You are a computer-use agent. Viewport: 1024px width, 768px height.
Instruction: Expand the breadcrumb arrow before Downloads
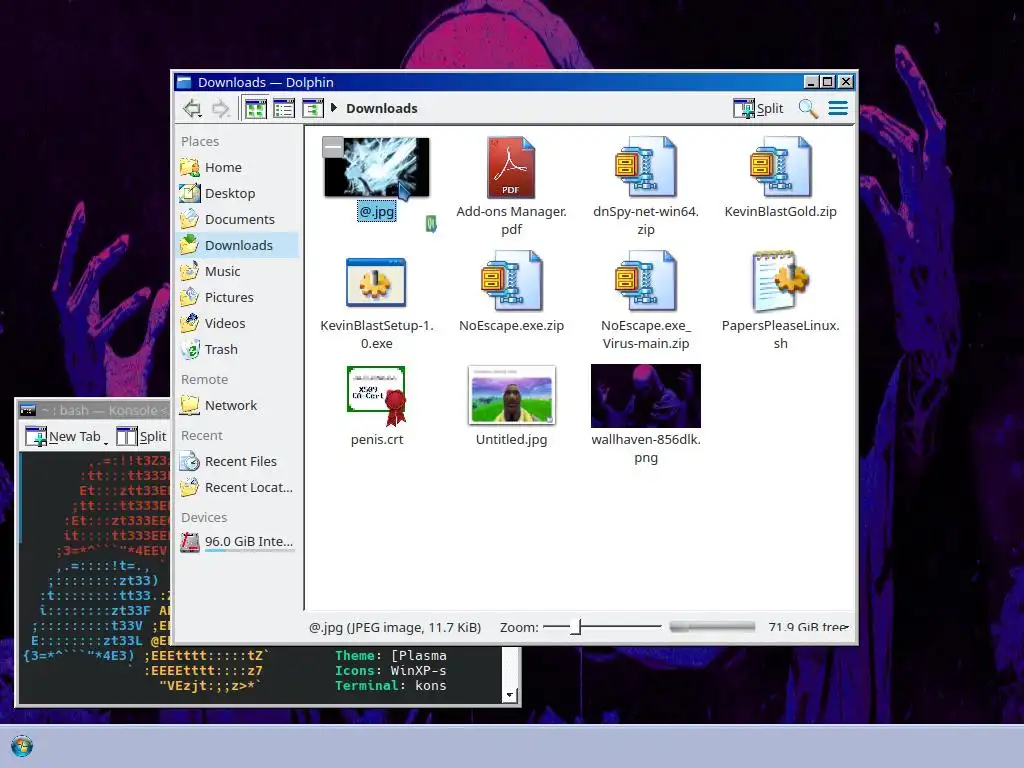pos(334,108)
